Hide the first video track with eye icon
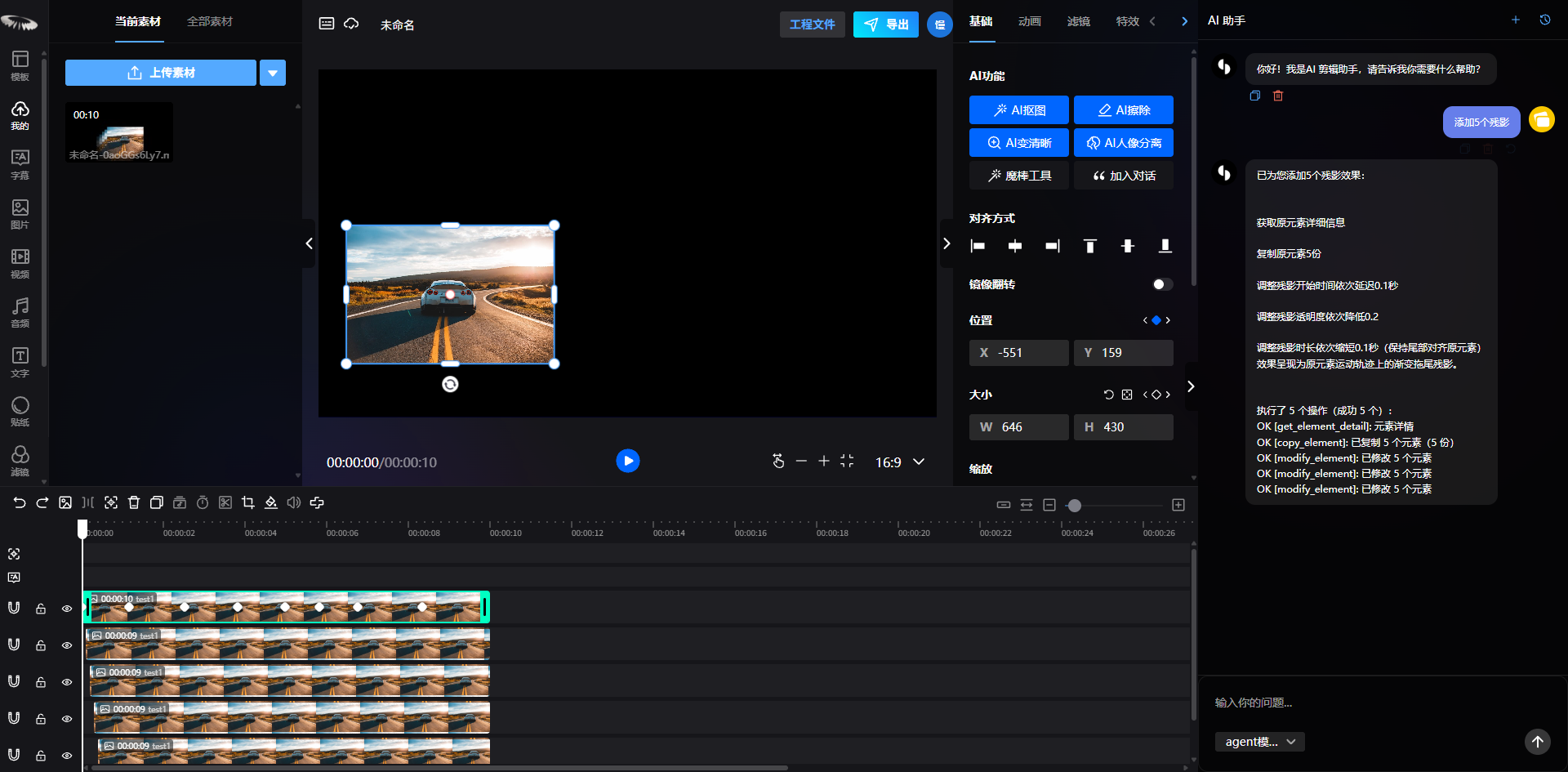 coord(67,609)
